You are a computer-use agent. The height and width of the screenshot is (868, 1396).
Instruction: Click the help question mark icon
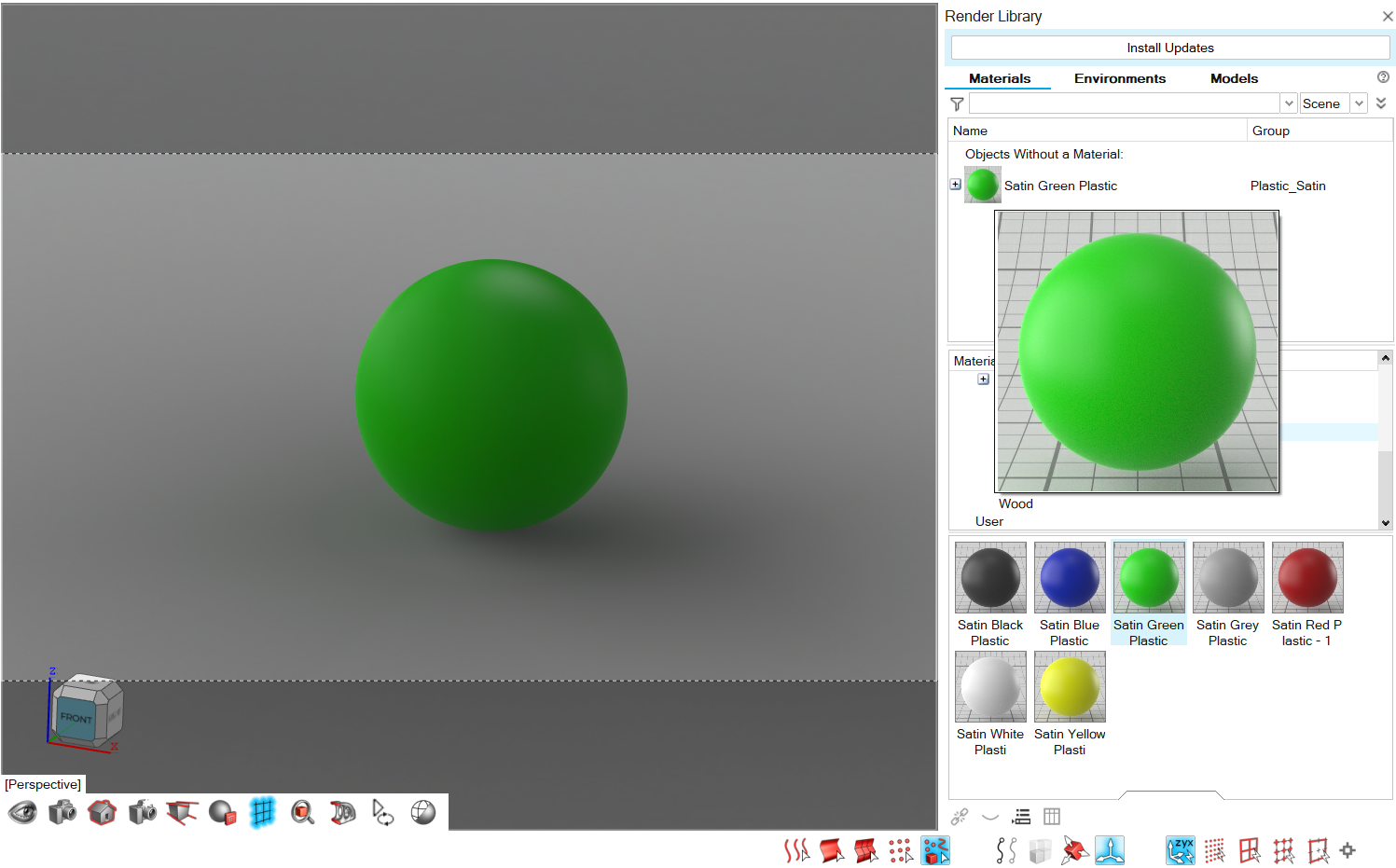click(1383, 77)
